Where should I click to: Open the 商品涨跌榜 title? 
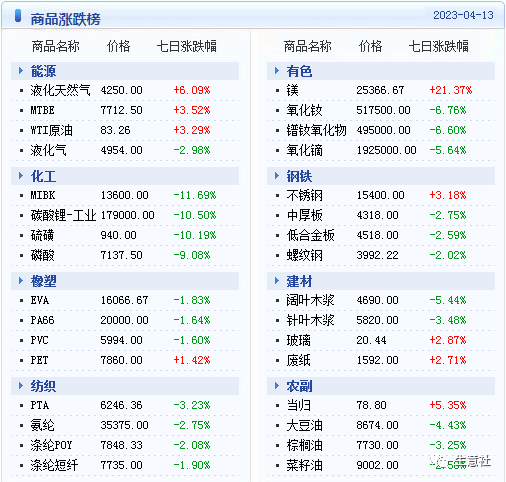pos(65,19)
